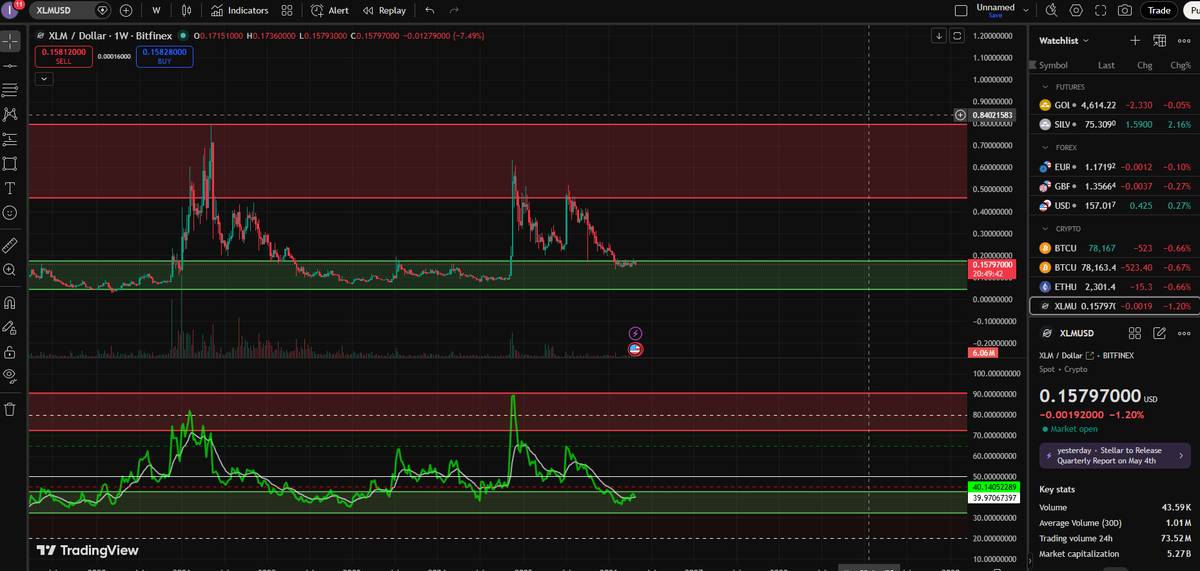Click the Trade button

[x=1159, y=10]
